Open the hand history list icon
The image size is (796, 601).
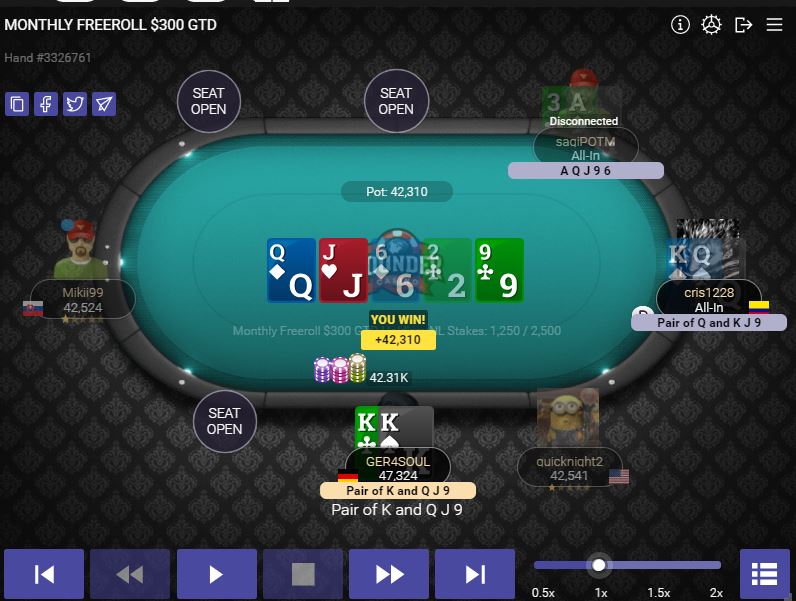tap(765, 574)
